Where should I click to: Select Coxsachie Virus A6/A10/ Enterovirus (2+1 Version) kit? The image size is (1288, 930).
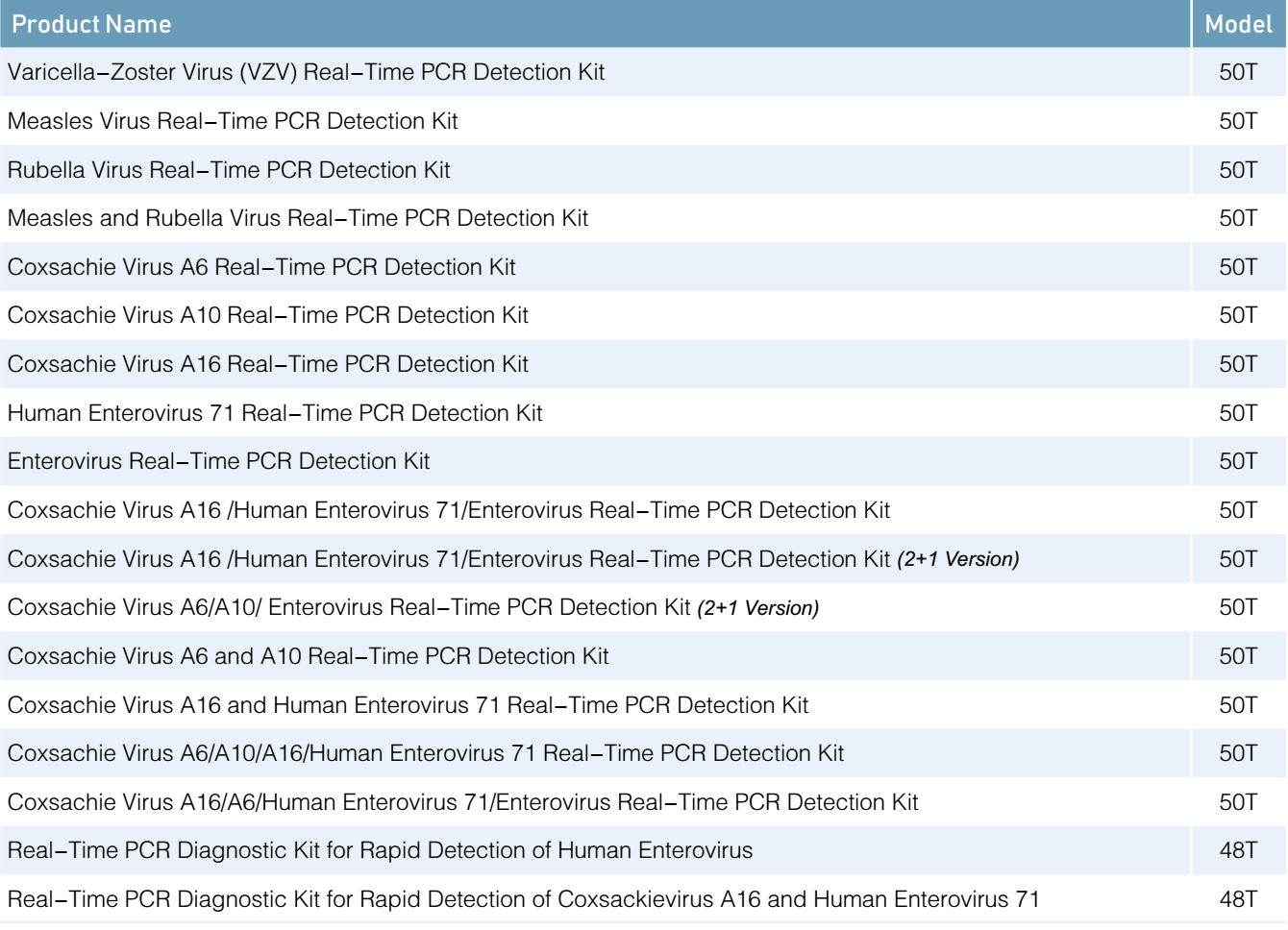(x=413, y=607)
